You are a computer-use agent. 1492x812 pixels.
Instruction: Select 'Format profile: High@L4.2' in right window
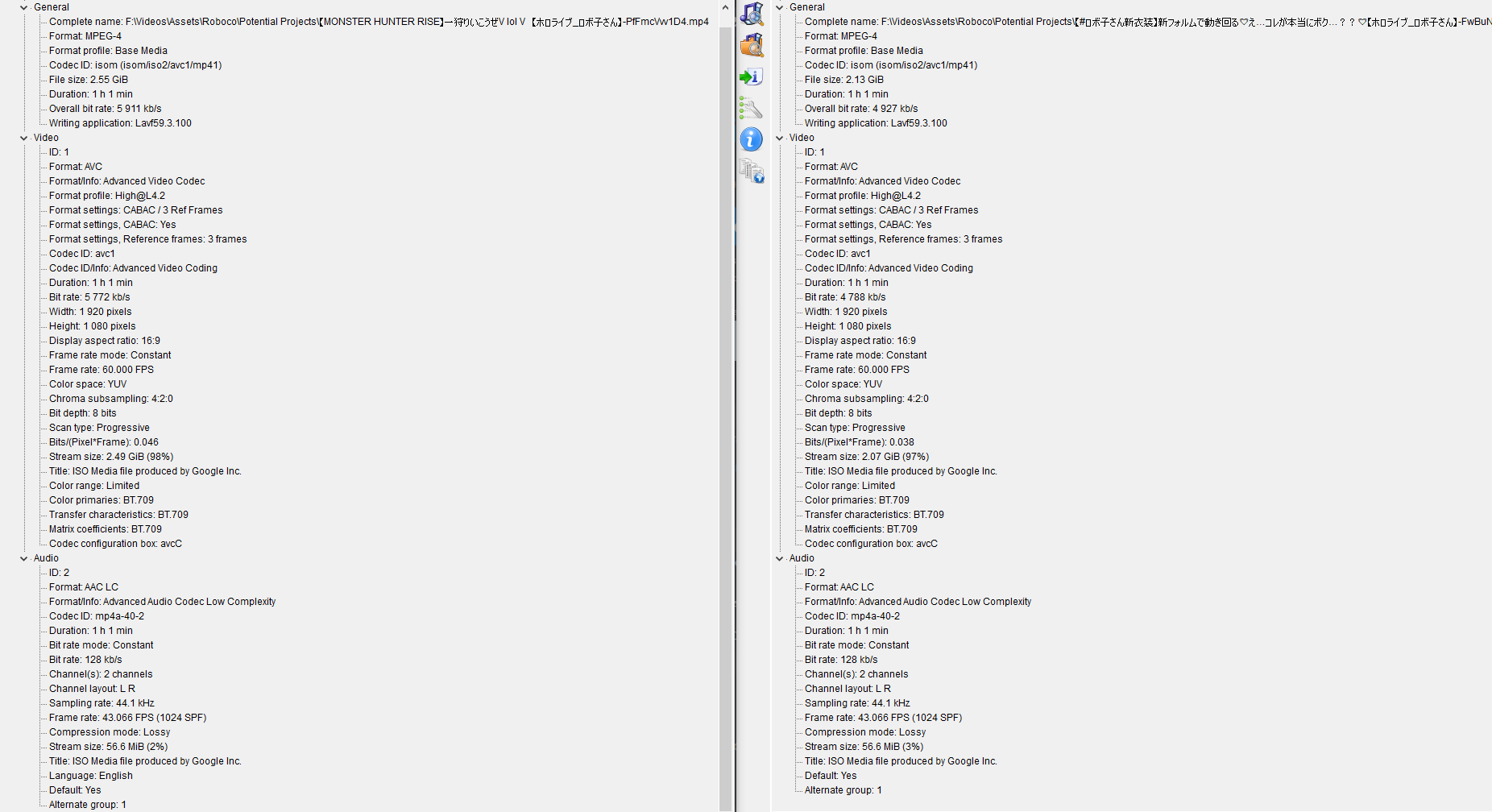(x=863, y=196)
